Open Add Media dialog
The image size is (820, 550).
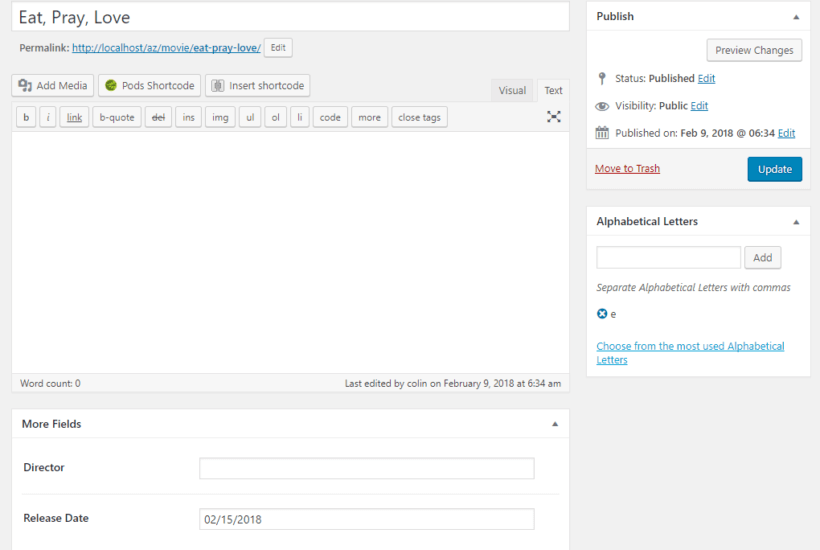coord(52,85)
